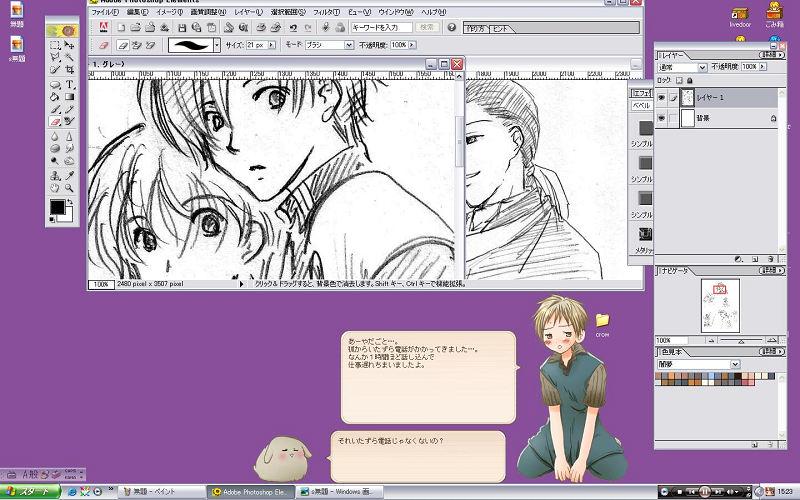Click the Help question mark icon
The width and height of the screenshot is (800, 500).
click(452, 27)
